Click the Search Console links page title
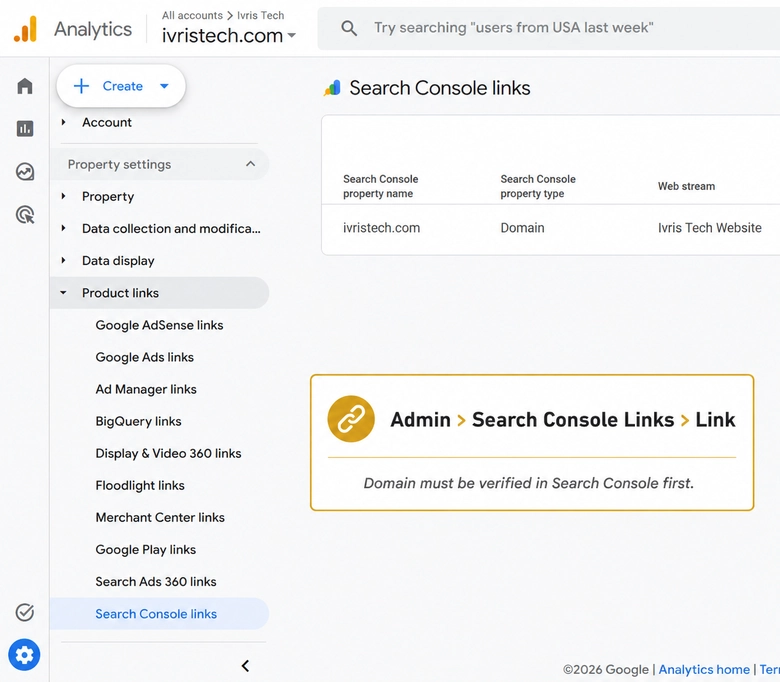This screenshot has width=780, height=682. (x=440, y=88)
